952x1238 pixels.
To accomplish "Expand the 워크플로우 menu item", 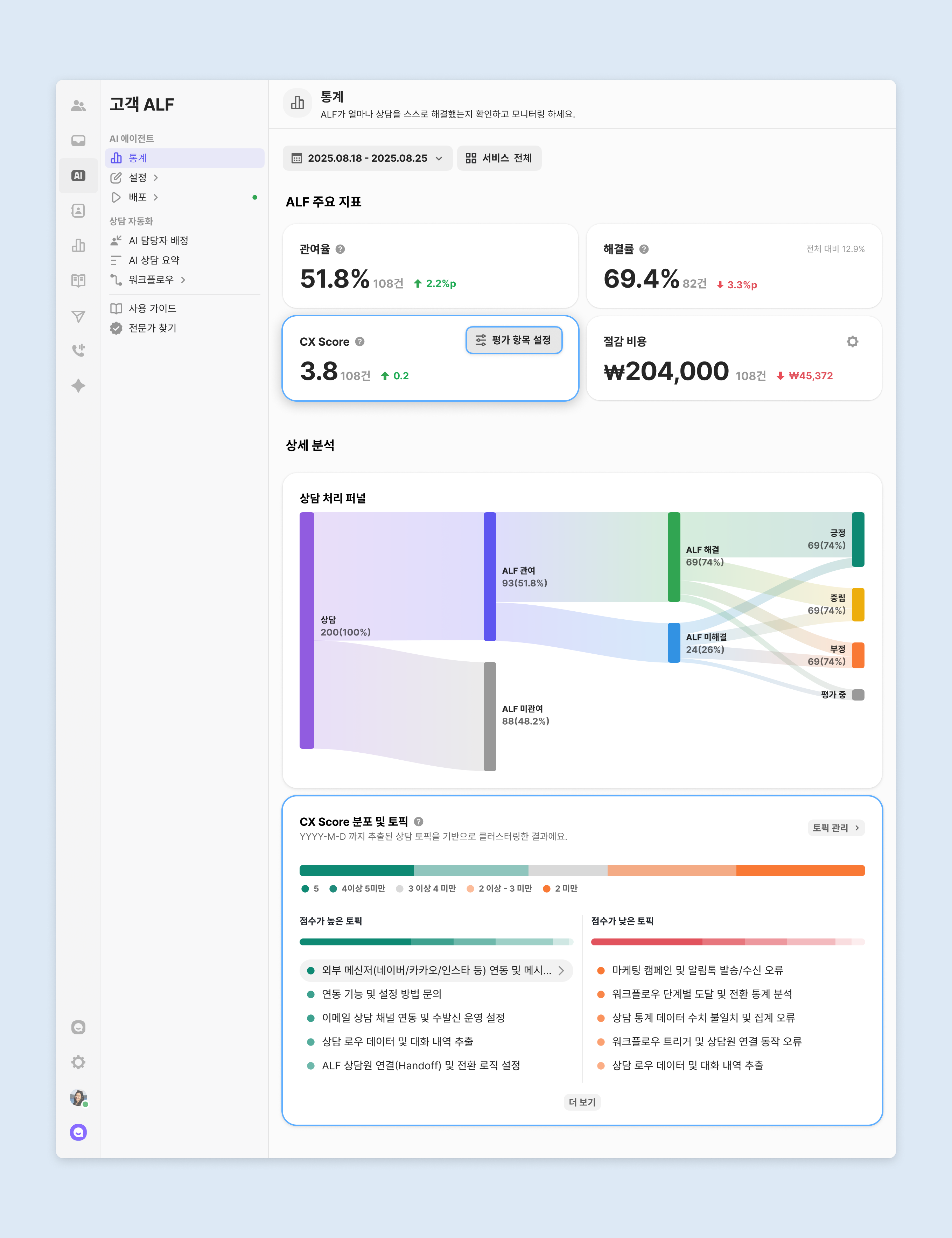I will point(151,280).
